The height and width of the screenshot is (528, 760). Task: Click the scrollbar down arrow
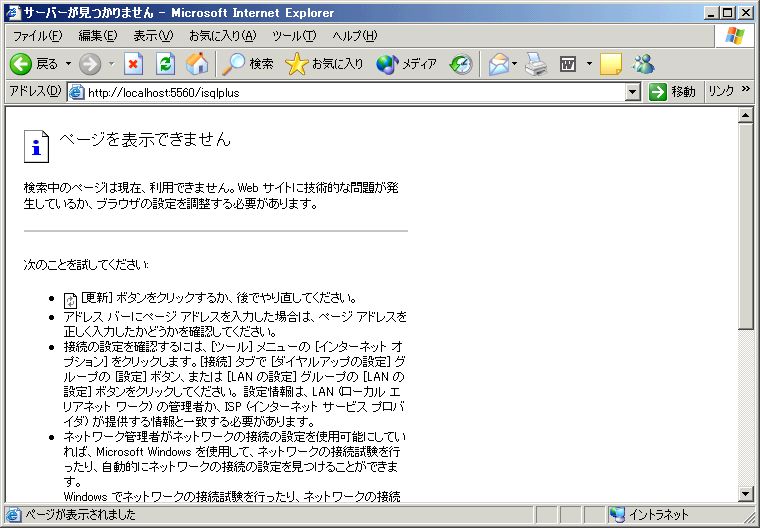745,494
